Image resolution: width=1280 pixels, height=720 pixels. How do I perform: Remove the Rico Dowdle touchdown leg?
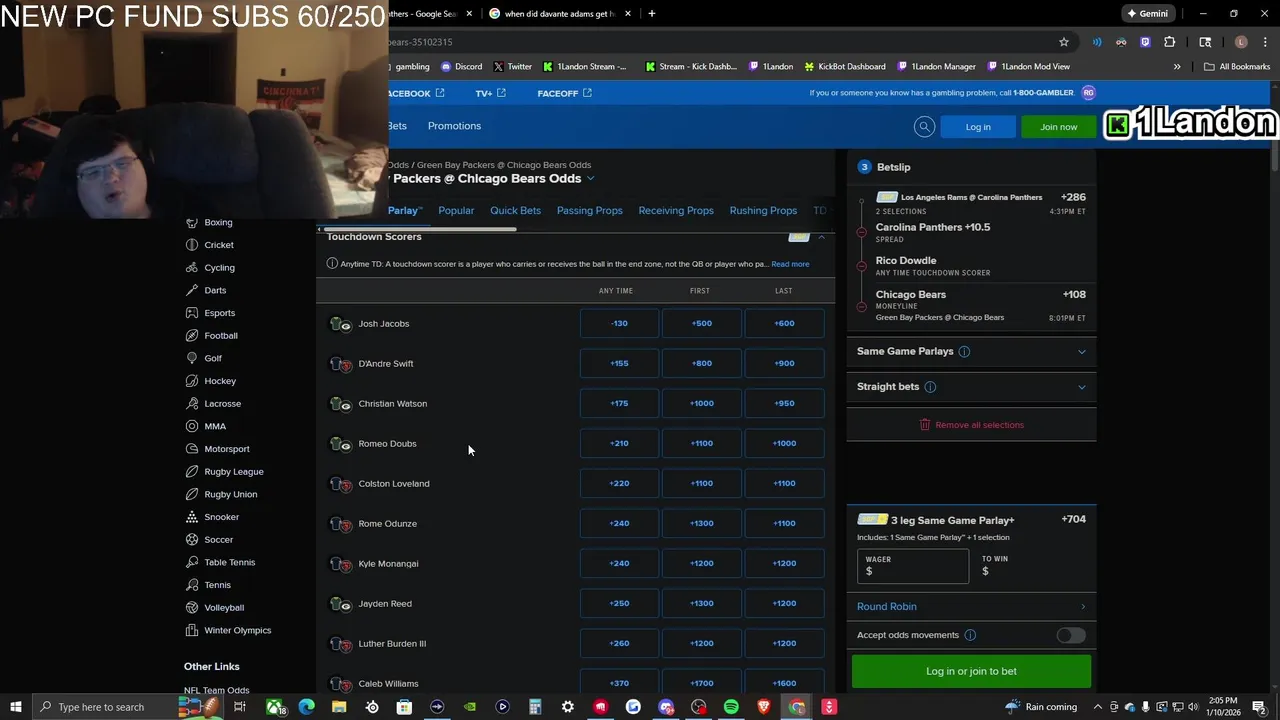pyautogui.click(x=862, y=266)
